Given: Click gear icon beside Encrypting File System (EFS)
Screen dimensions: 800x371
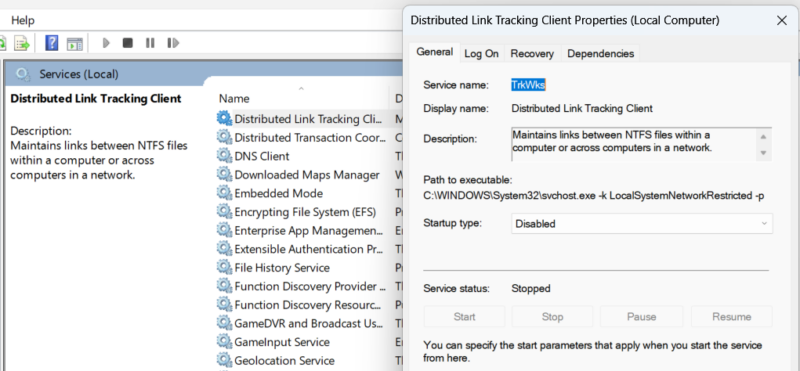Looking at the screenshot, I should coord(224,211).
